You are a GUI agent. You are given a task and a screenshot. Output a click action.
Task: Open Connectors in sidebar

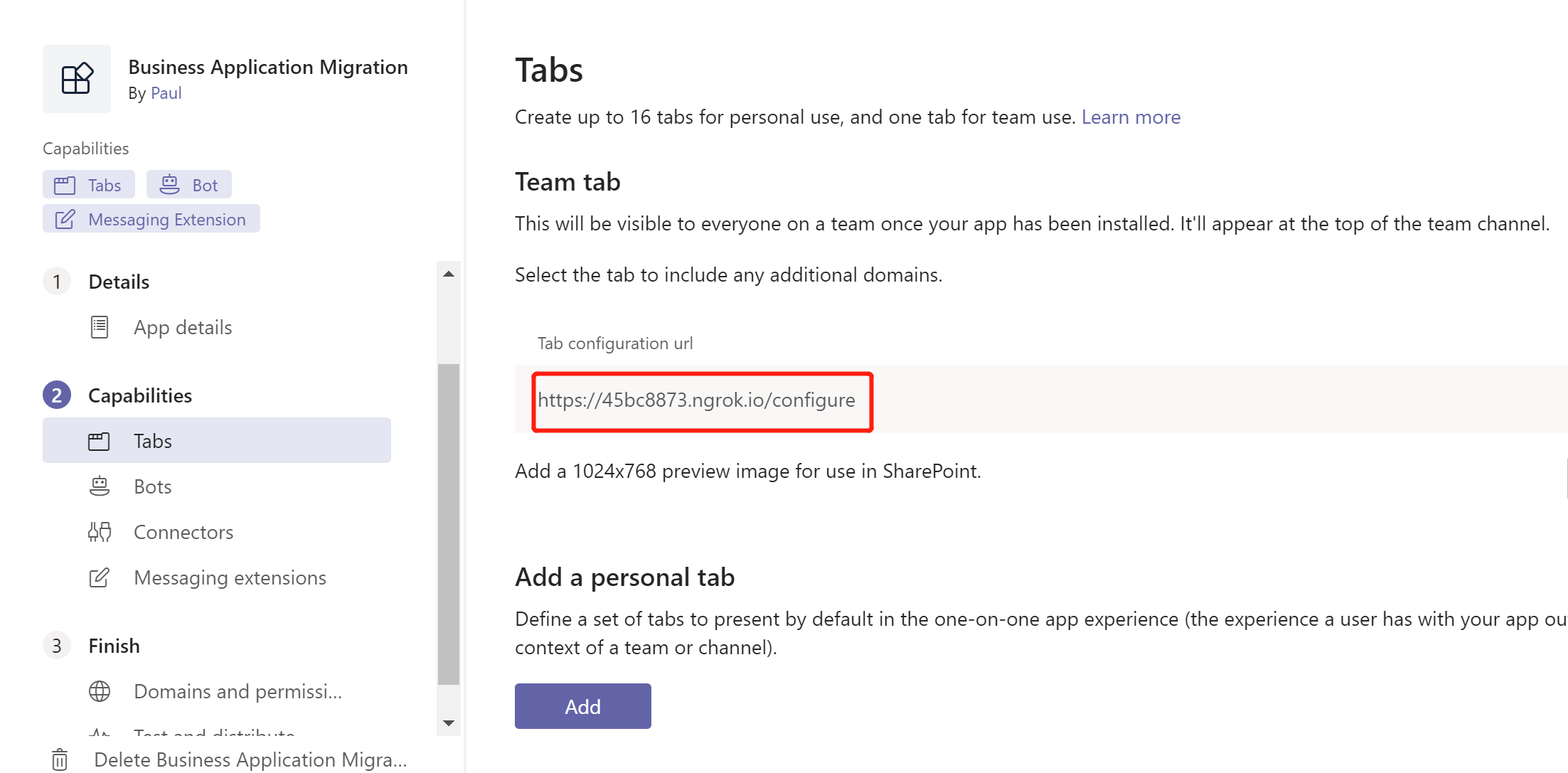(x=183, y=532)
